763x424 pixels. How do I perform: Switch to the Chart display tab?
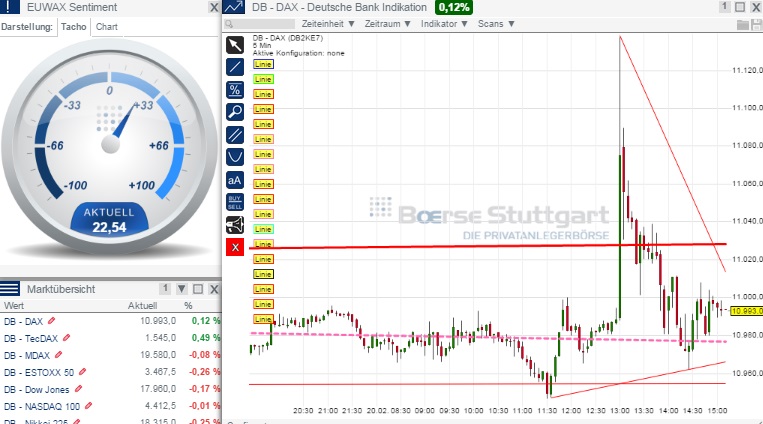(x=107, y=27)
